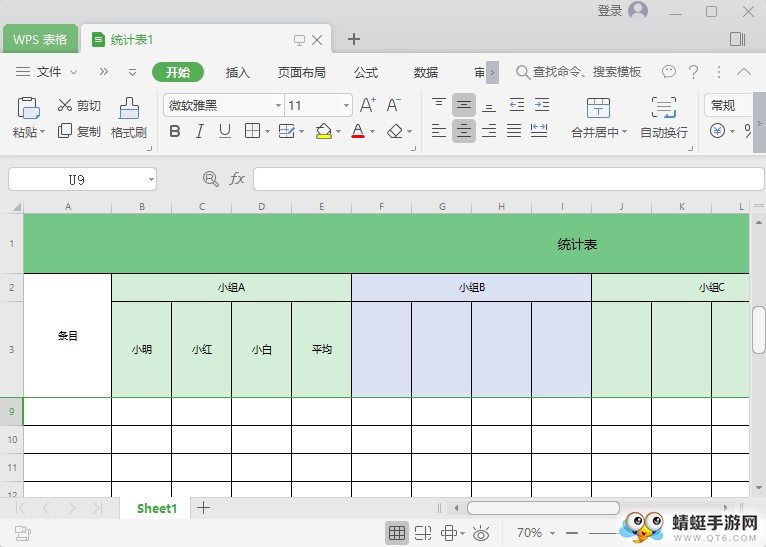Screen dimensions: 766x547
Task: Toggle Auto Wrap text
Action: point(663,118)
